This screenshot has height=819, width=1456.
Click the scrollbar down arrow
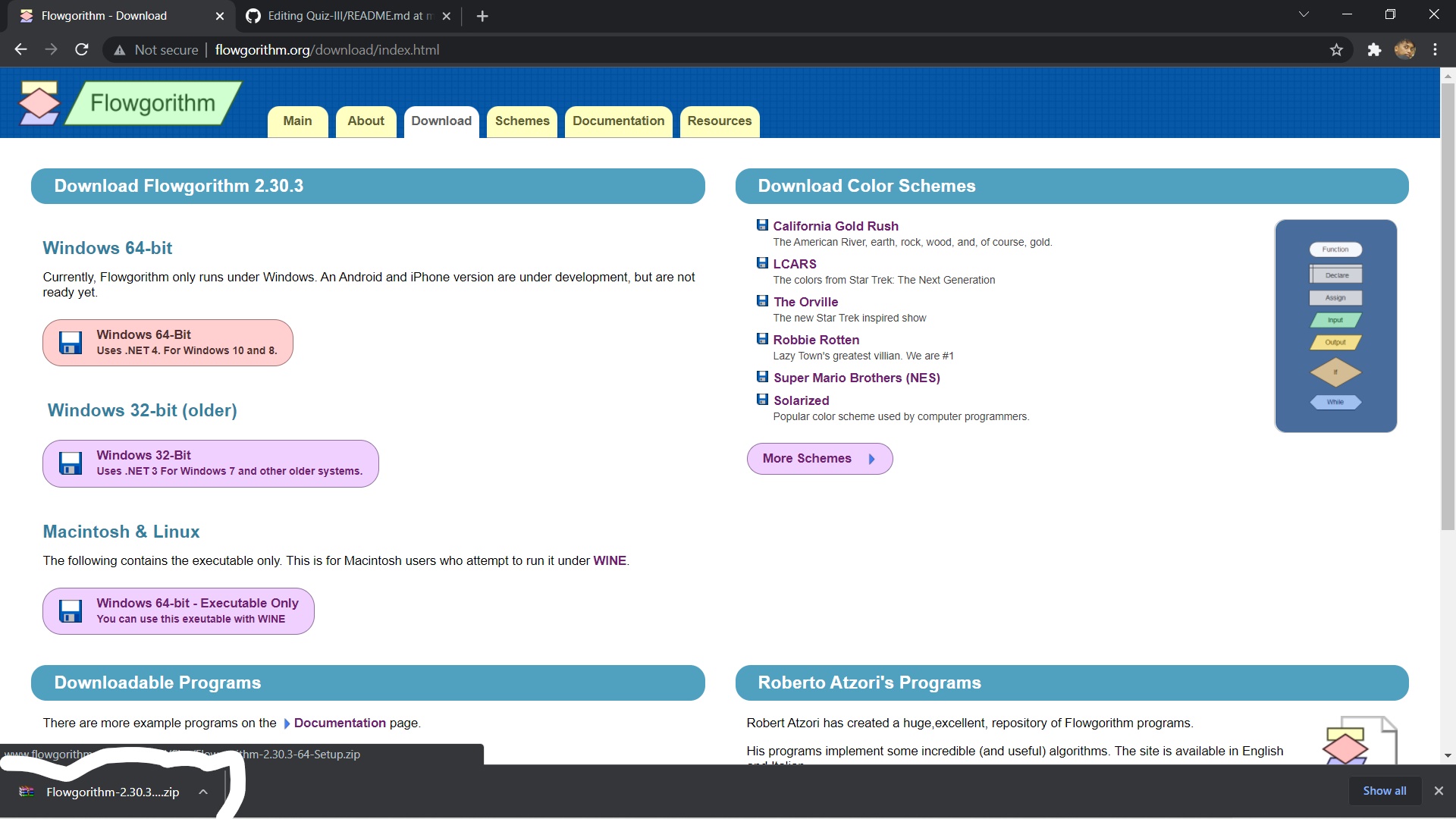[1448, 755]
